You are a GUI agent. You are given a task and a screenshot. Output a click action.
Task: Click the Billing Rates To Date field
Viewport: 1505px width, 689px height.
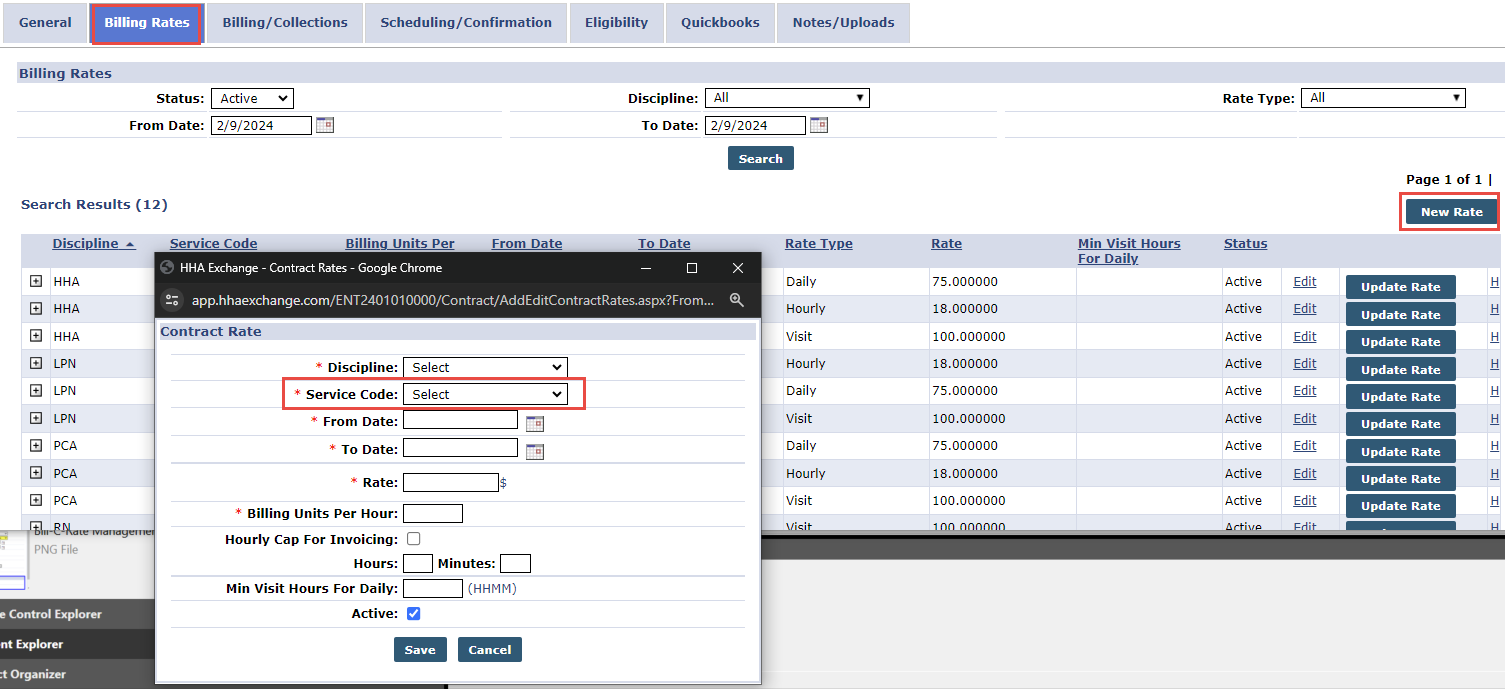coord(755,125)
